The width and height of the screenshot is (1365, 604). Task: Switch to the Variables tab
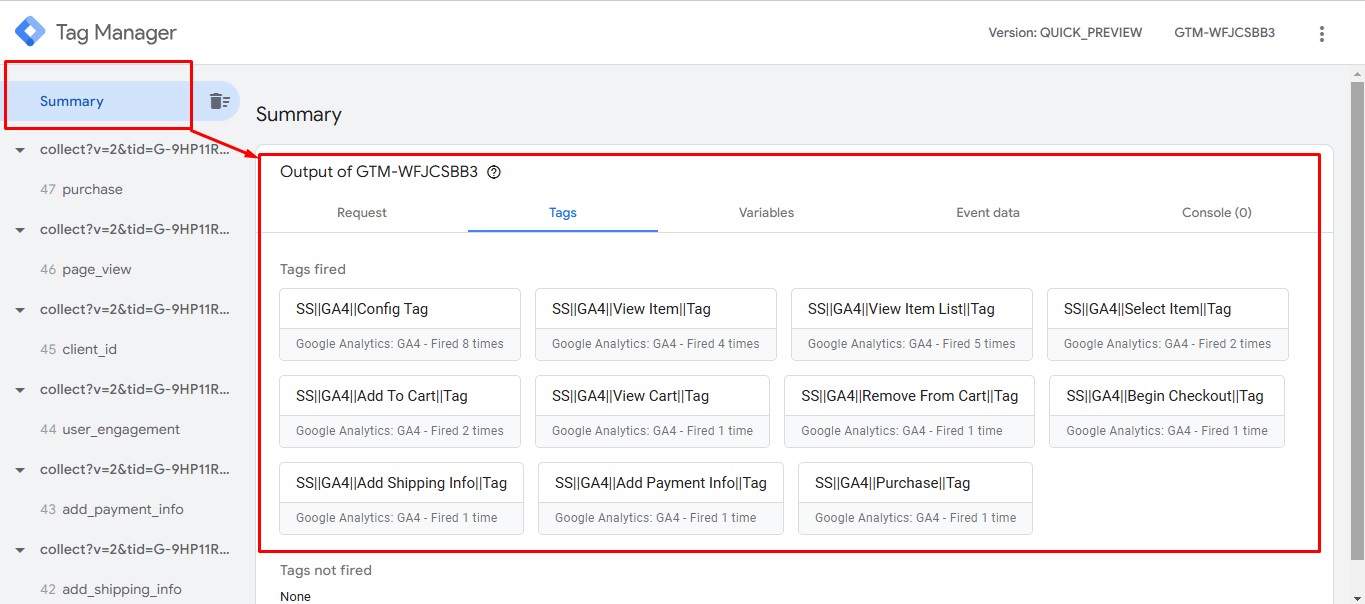coord(766,212)
